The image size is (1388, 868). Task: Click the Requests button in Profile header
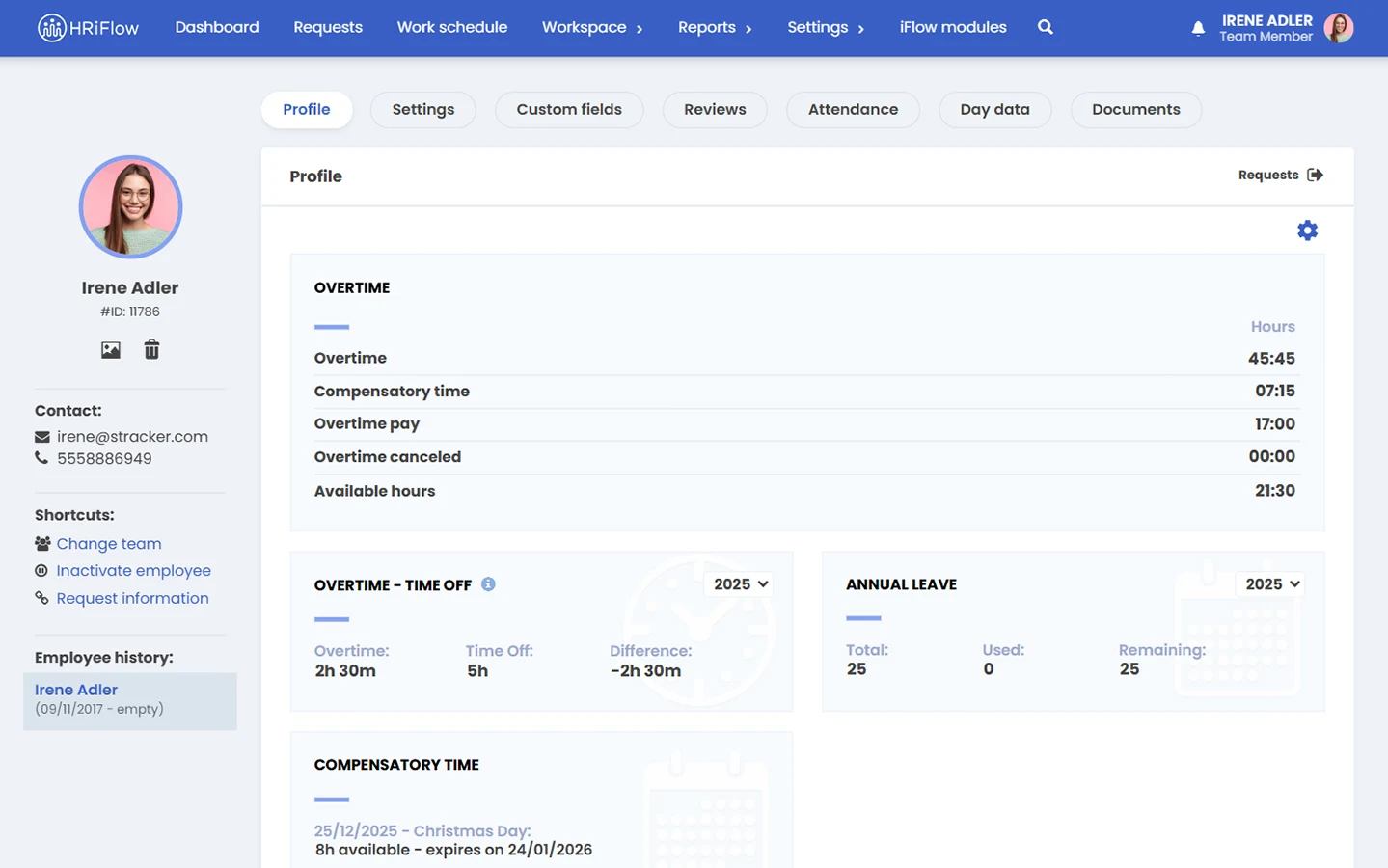(1279, 175)
